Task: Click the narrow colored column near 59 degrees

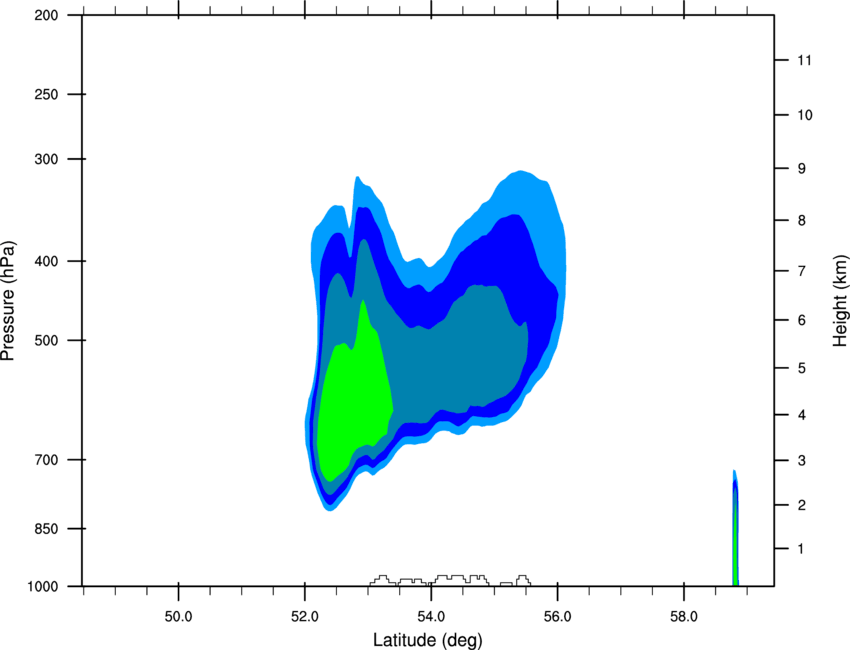Action: pos(735,529)
